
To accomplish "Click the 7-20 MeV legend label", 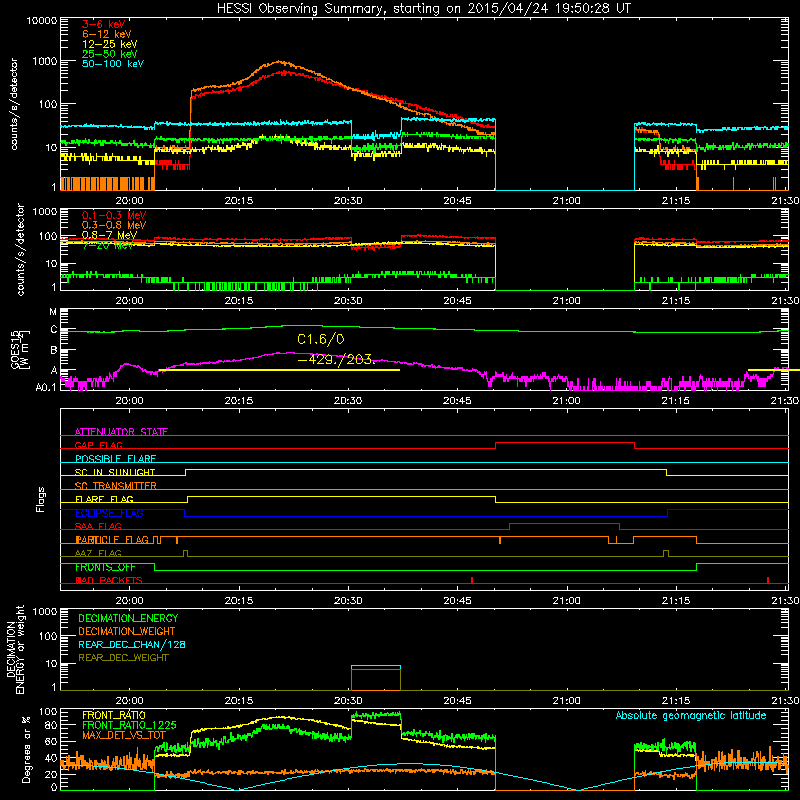I will tap(108, 245).
